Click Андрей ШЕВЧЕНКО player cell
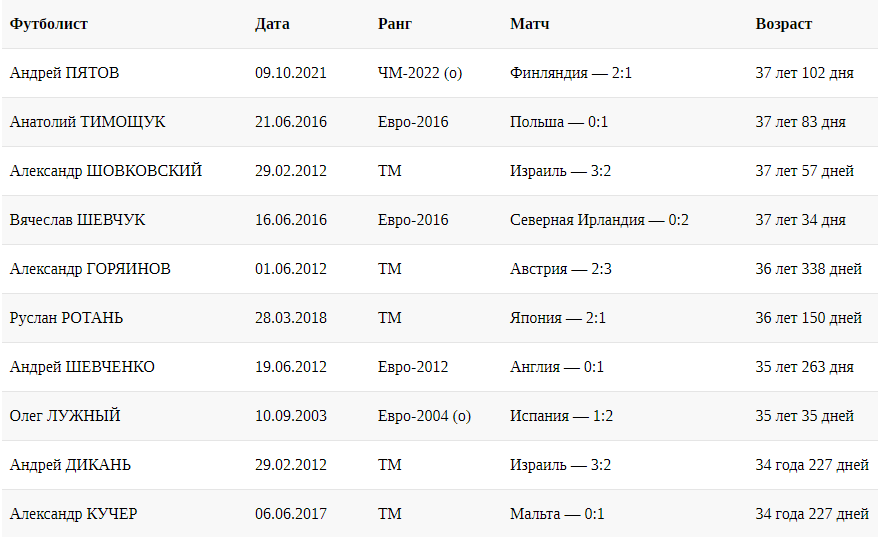878x537 pixels. tap(82, 367)
